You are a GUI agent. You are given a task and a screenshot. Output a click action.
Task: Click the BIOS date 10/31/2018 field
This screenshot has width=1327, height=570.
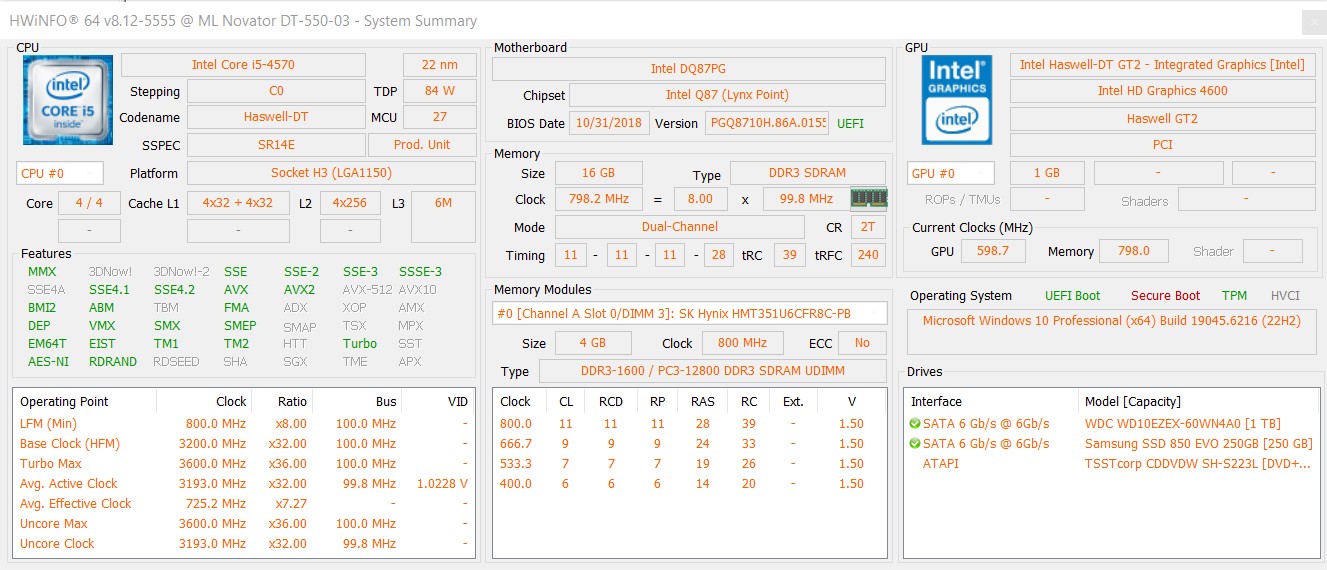(608, 124)
